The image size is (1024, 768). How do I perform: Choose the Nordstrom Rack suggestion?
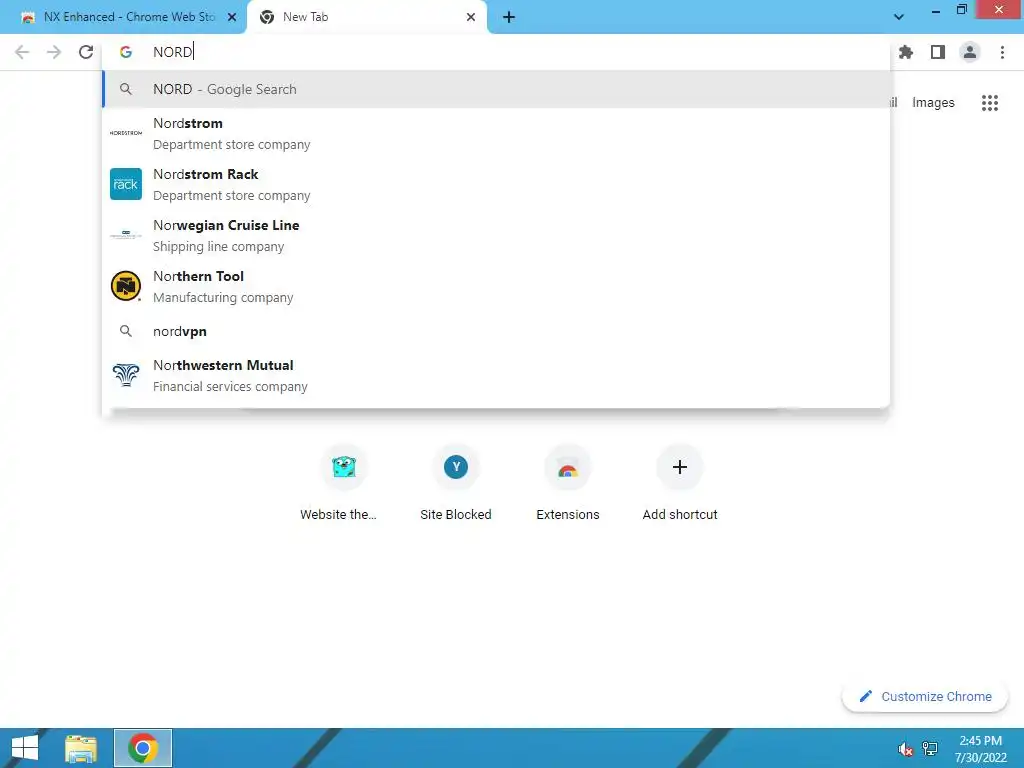pos(496,184)
